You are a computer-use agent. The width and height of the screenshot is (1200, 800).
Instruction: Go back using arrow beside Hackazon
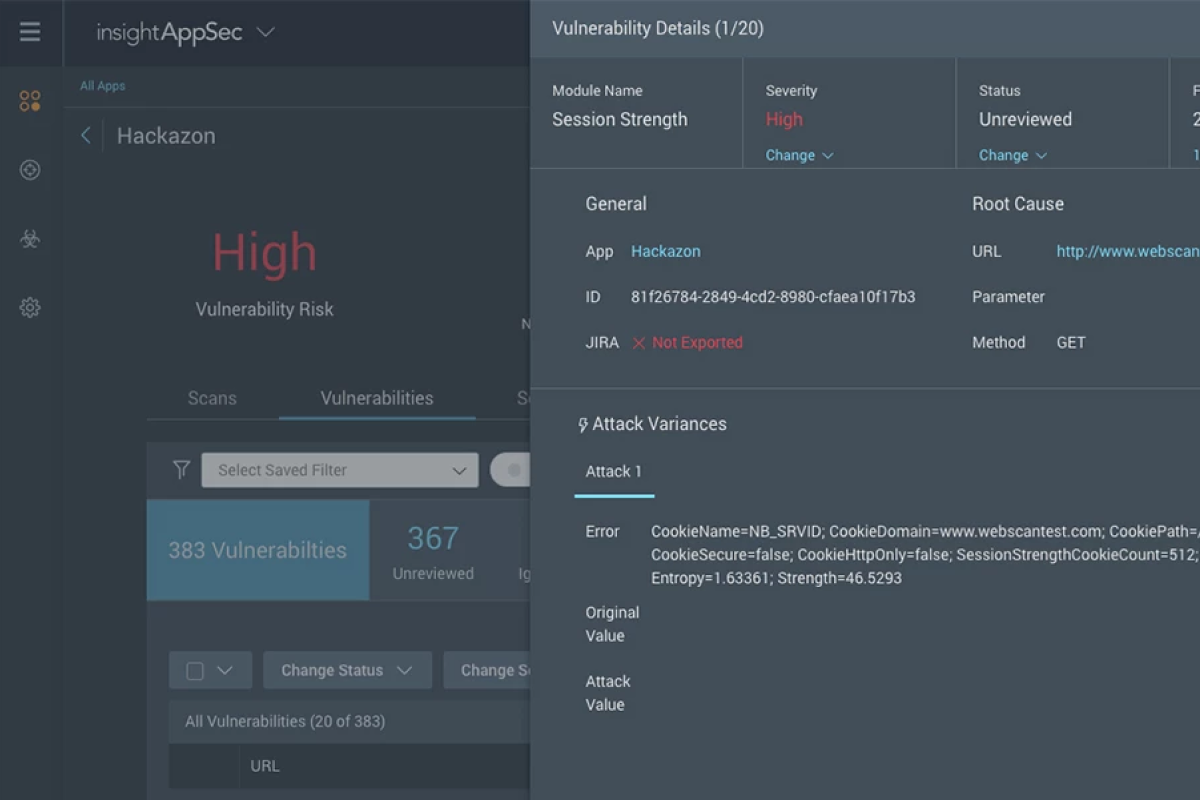point(86,136)
